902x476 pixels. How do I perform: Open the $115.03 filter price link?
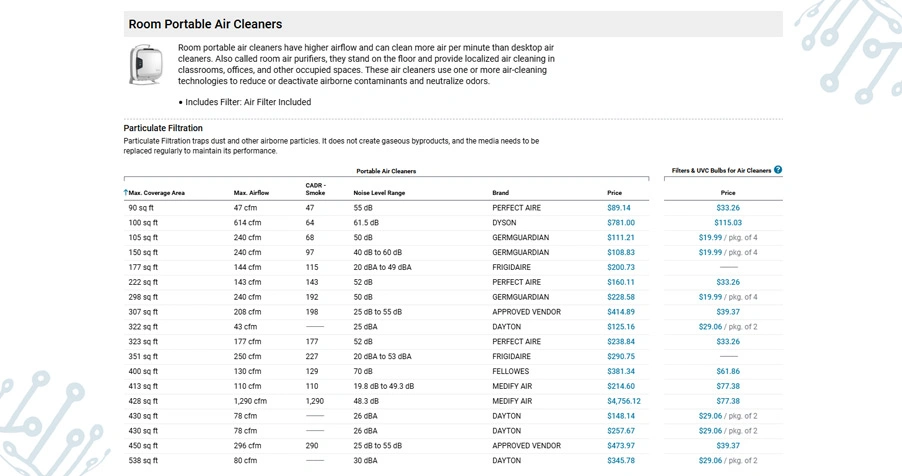(728, 223)
